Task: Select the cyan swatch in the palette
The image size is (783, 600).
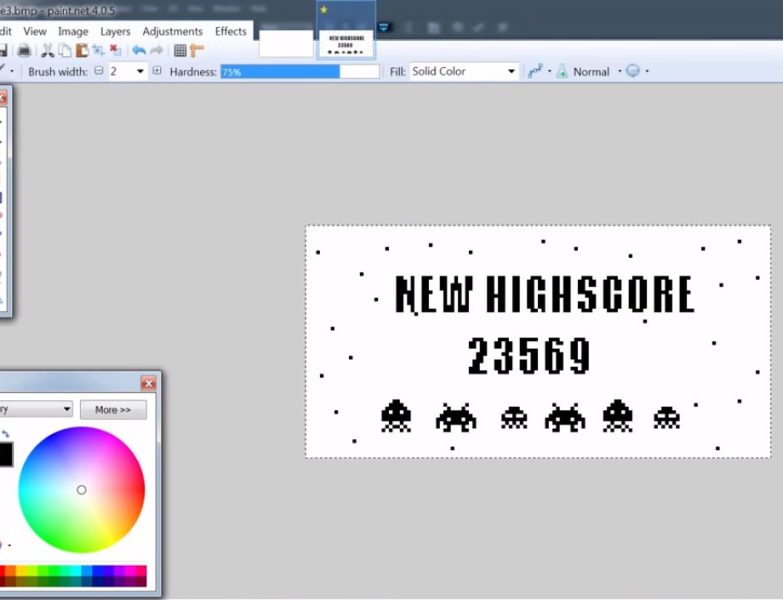Action: [x=76, y=571]
